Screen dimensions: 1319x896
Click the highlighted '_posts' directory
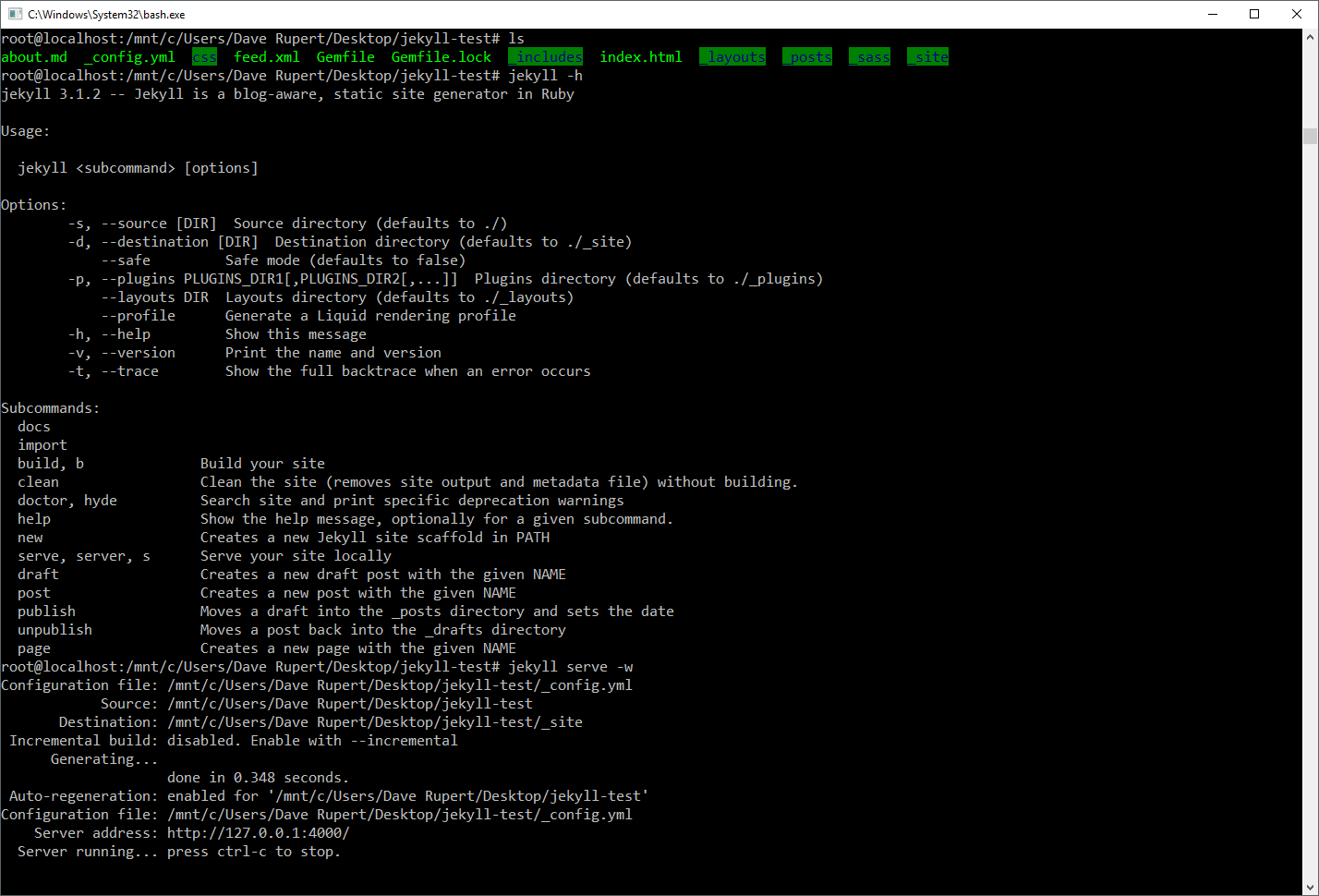point(807,57)
